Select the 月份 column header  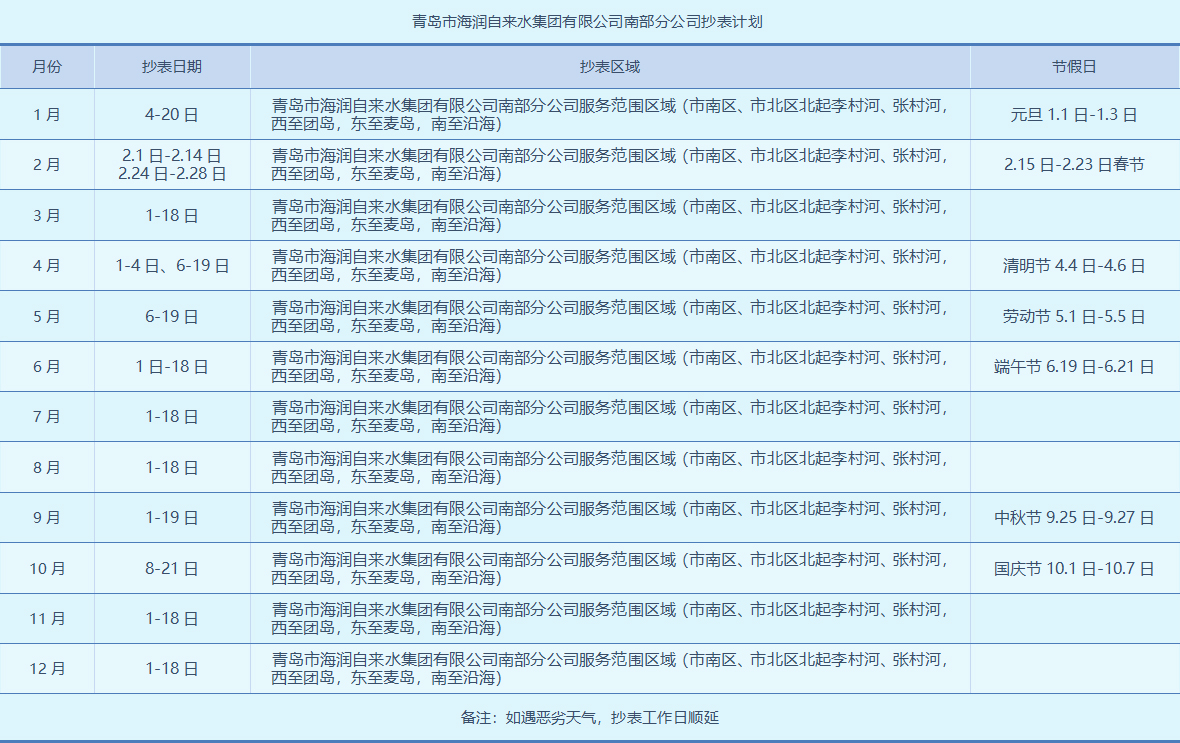pos(48,64)
